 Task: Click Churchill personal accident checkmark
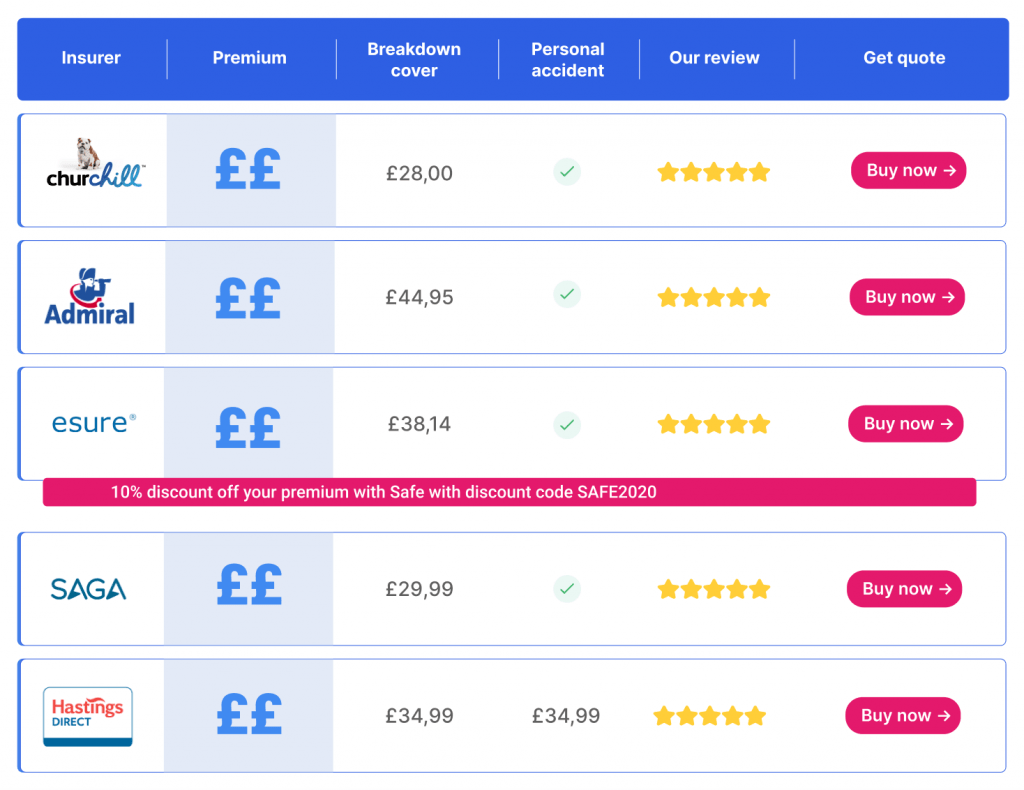pyautogui.click(x=567, y=172)
